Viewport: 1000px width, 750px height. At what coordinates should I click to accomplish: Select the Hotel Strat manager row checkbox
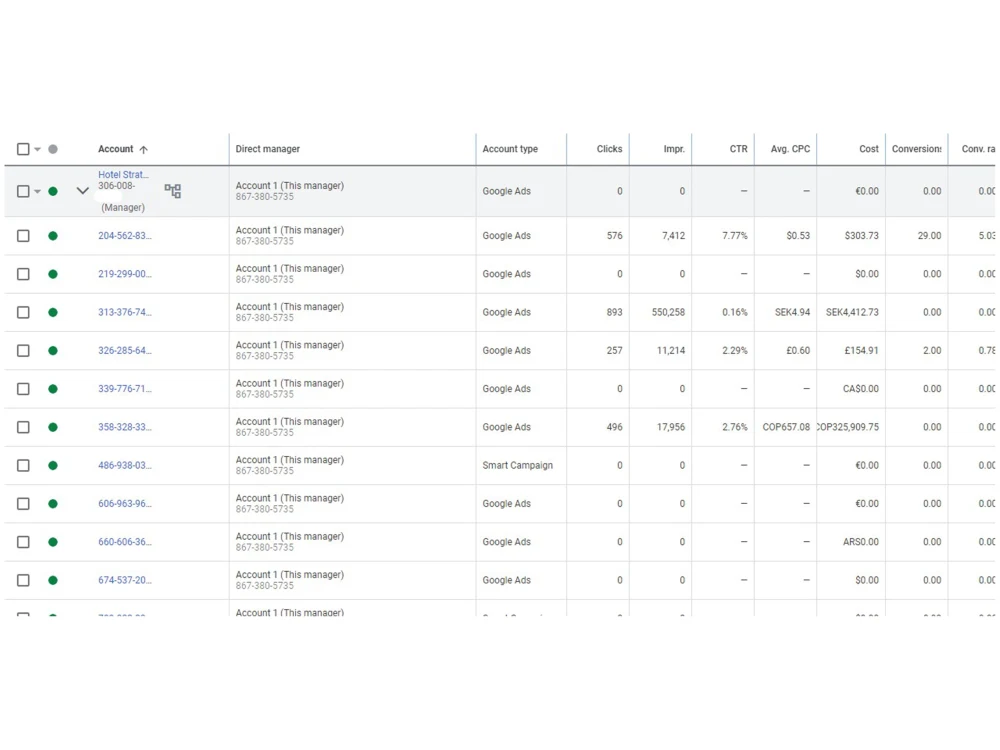[23, 191]
